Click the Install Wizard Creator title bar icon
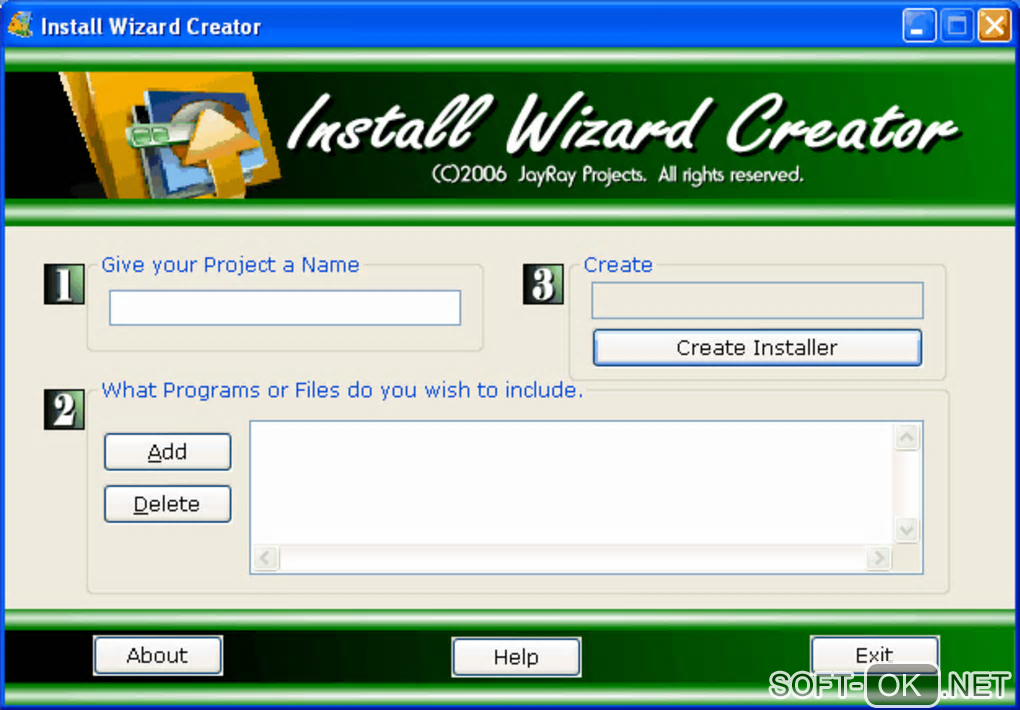 tap(20, 25)
